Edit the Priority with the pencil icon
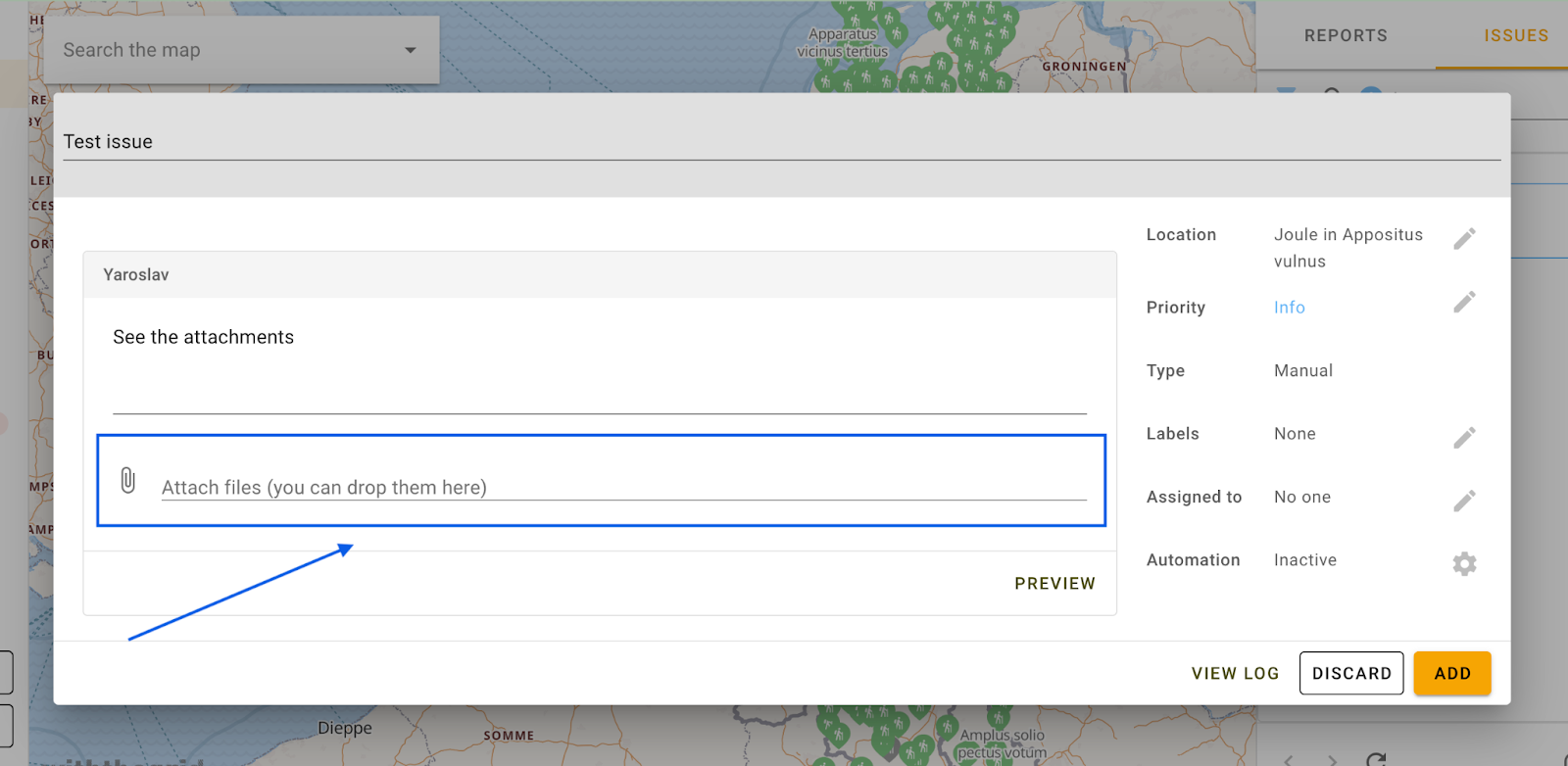 1464,303
